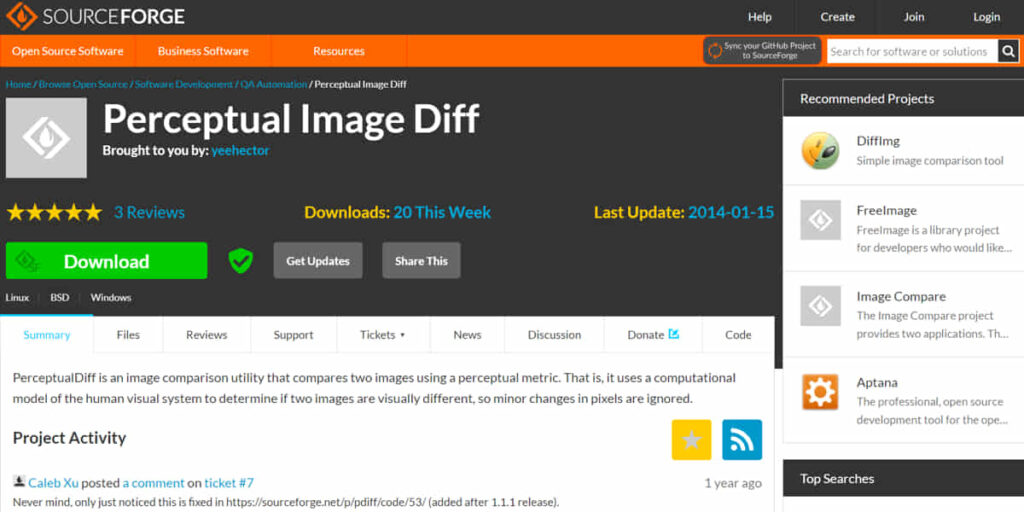
Task: Click the user icon beside Caleb Xu
Action: pos(19,482)
